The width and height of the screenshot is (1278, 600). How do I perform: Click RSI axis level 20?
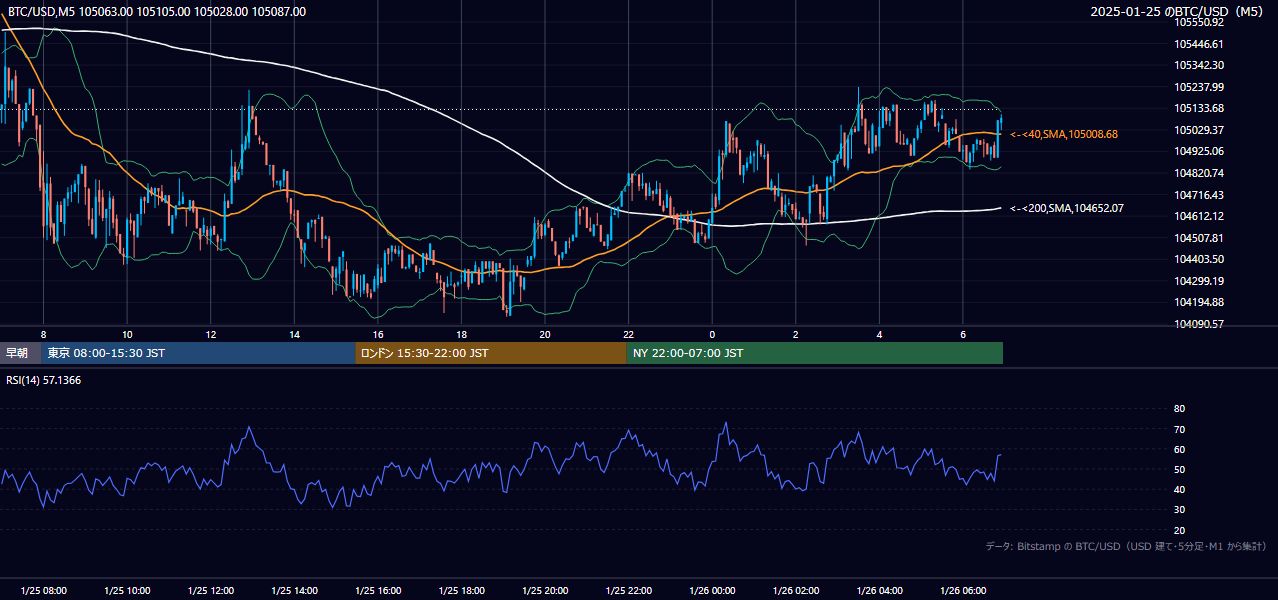1179,530
